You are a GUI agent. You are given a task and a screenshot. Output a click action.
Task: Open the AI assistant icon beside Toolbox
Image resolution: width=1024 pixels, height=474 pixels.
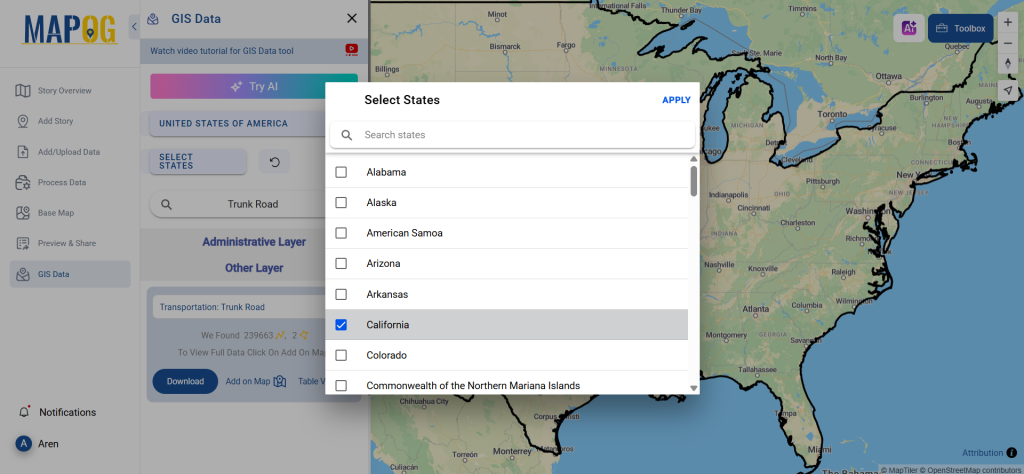(908, 28)
